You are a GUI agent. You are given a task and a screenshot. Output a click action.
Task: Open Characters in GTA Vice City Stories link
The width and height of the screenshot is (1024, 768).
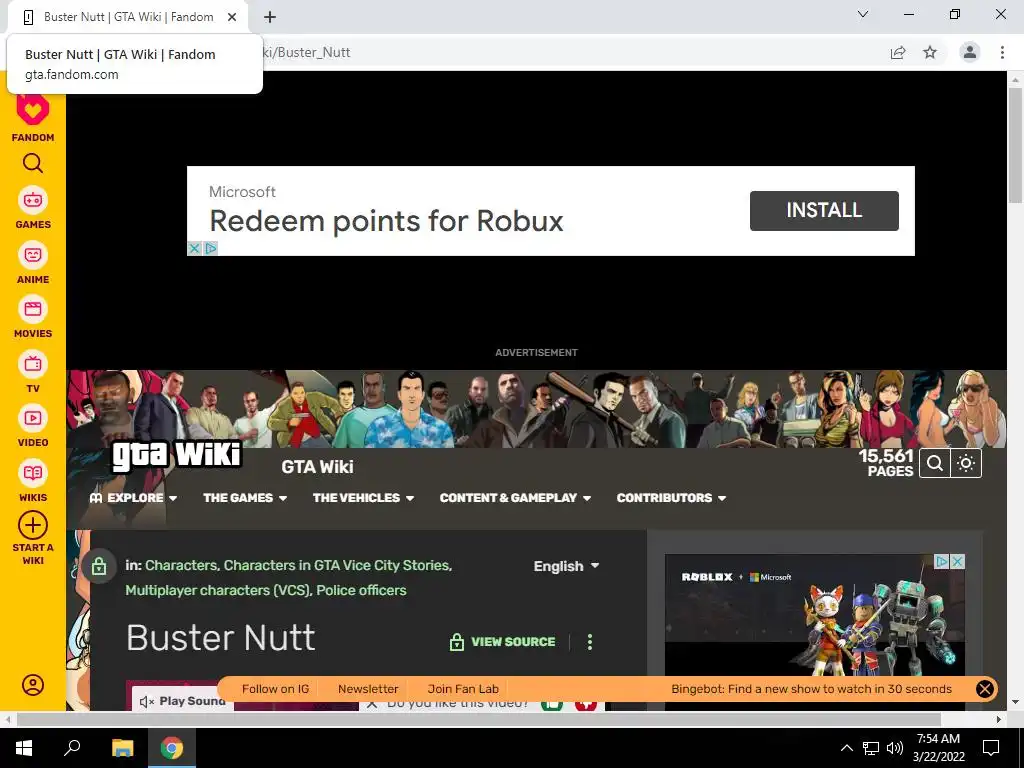click(x=337, y=566)
